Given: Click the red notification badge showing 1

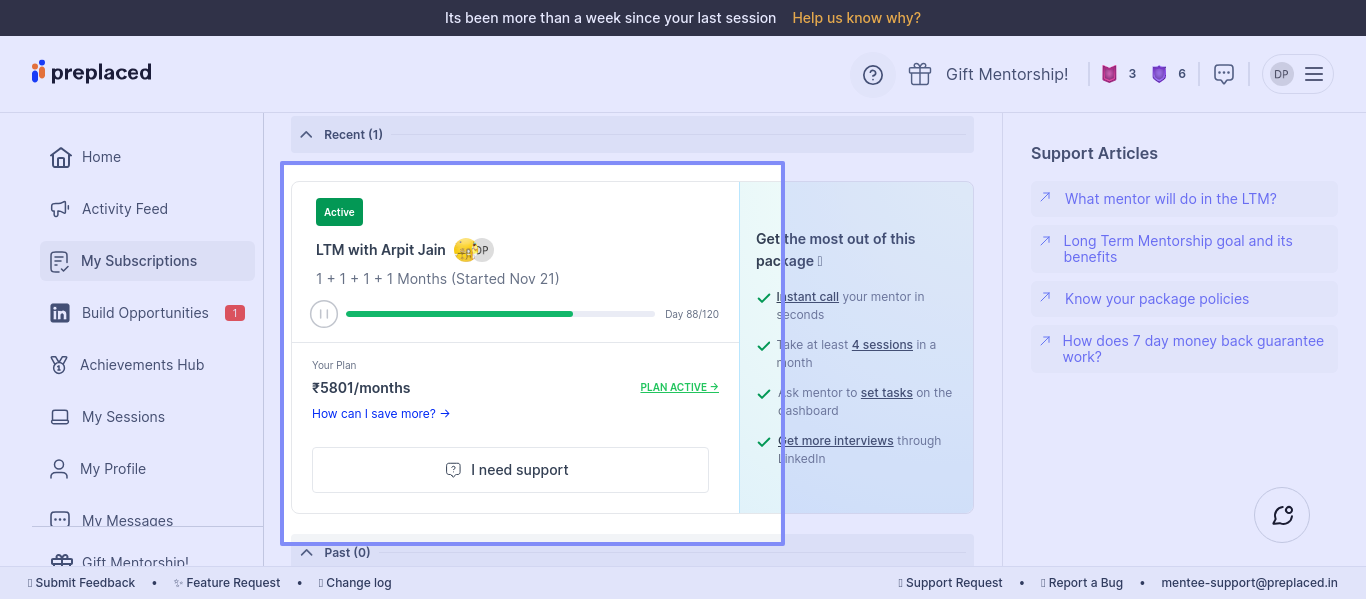Looking at the screenshot, I should (x=235, y=313).
